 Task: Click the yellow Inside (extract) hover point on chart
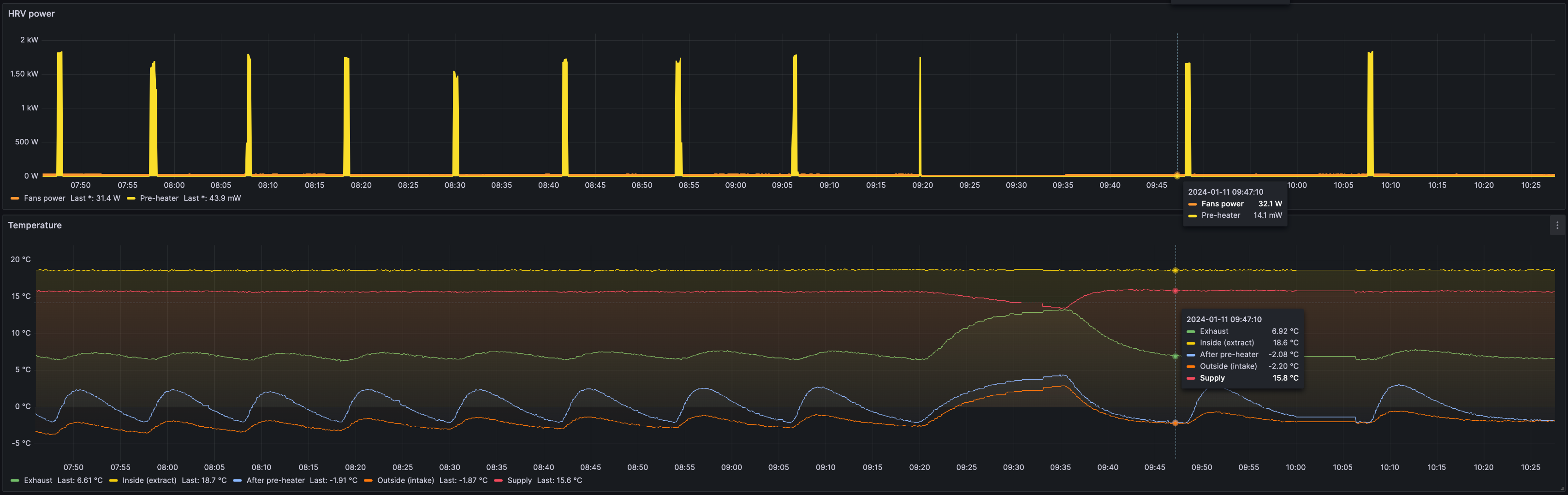1176,270
